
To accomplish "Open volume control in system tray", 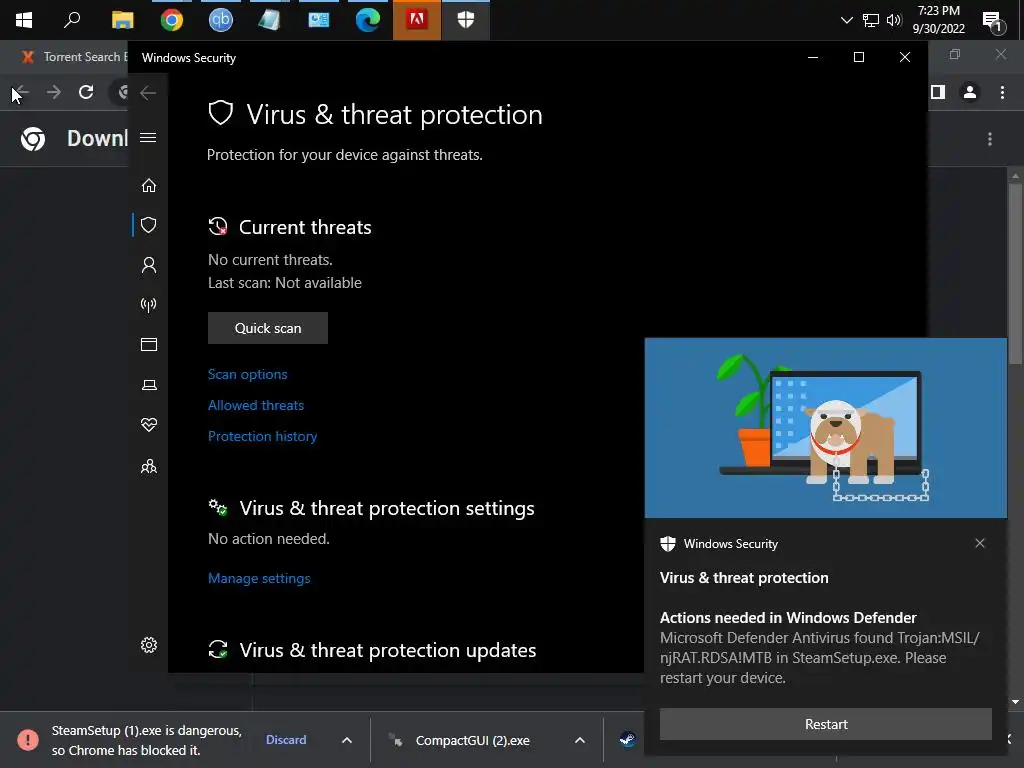I will (x=894, y=20).
